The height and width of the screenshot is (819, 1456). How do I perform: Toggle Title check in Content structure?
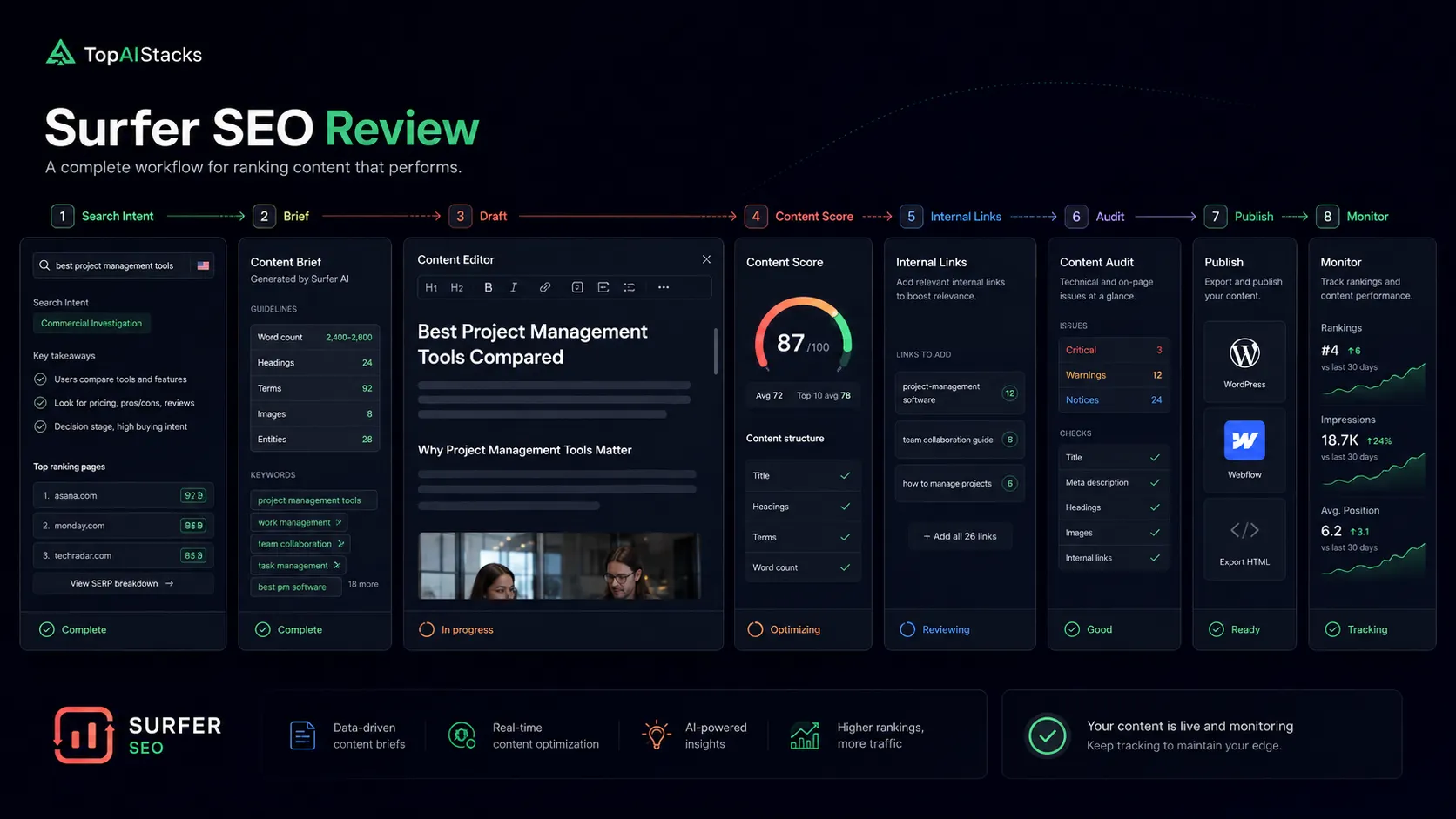pyautogui.click(x=845, y=476)
